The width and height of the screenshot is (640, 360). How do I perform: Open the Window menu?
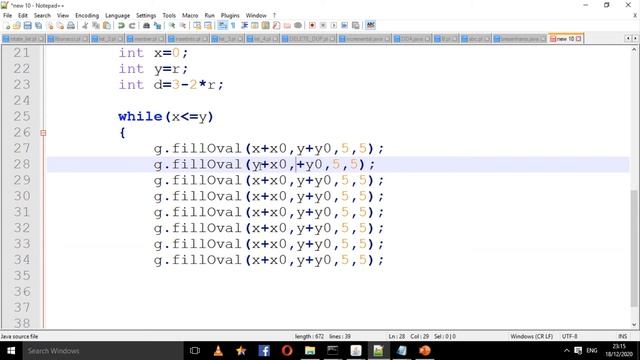[x=256, y=16]
